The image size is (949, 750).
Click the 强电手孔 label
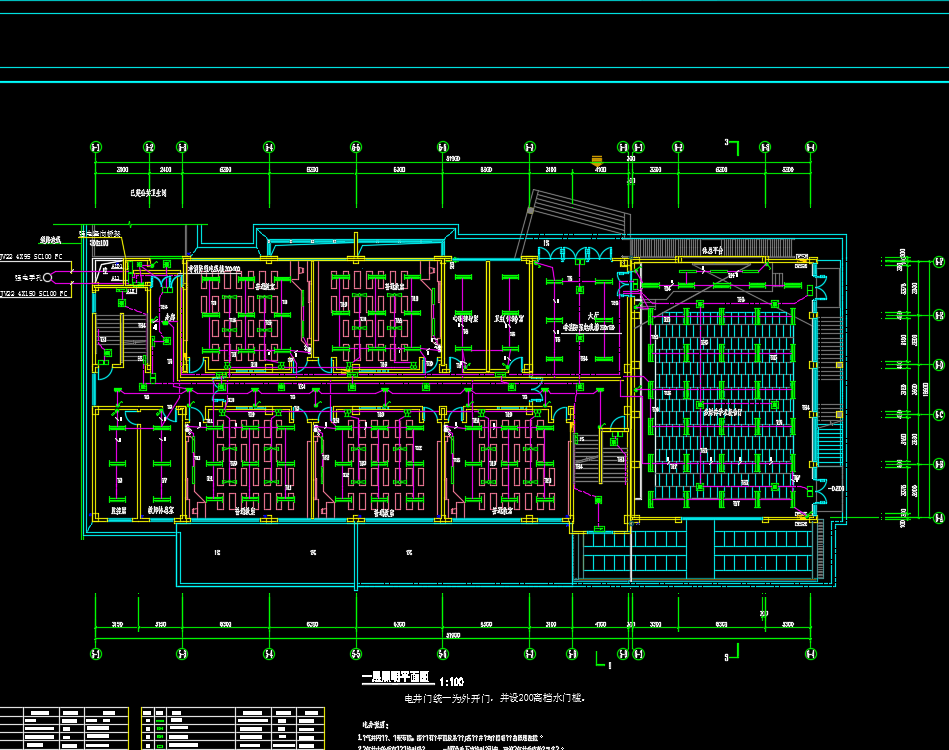[x=28, y=278]
